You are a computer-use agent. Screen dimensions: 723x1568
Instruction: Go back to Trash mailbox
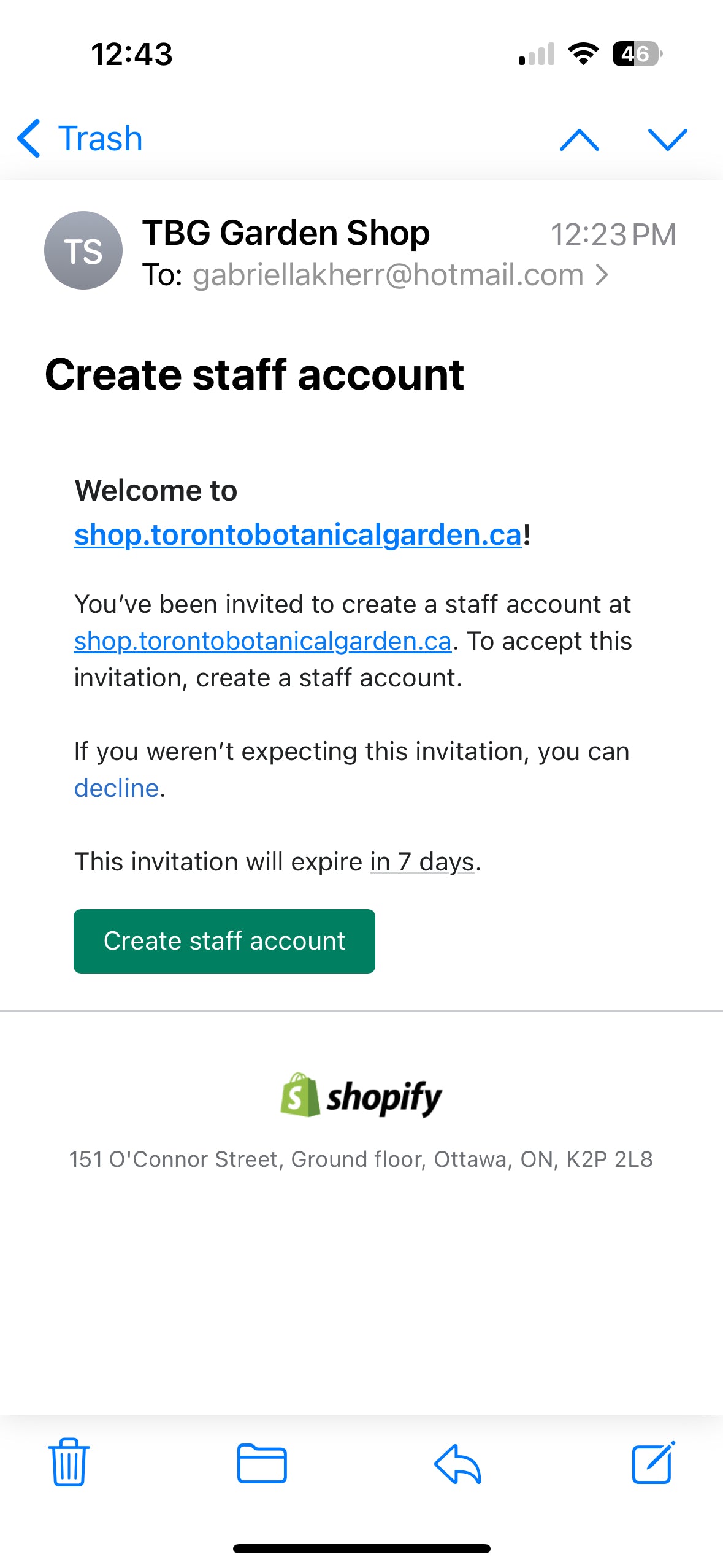coord(81,139)
